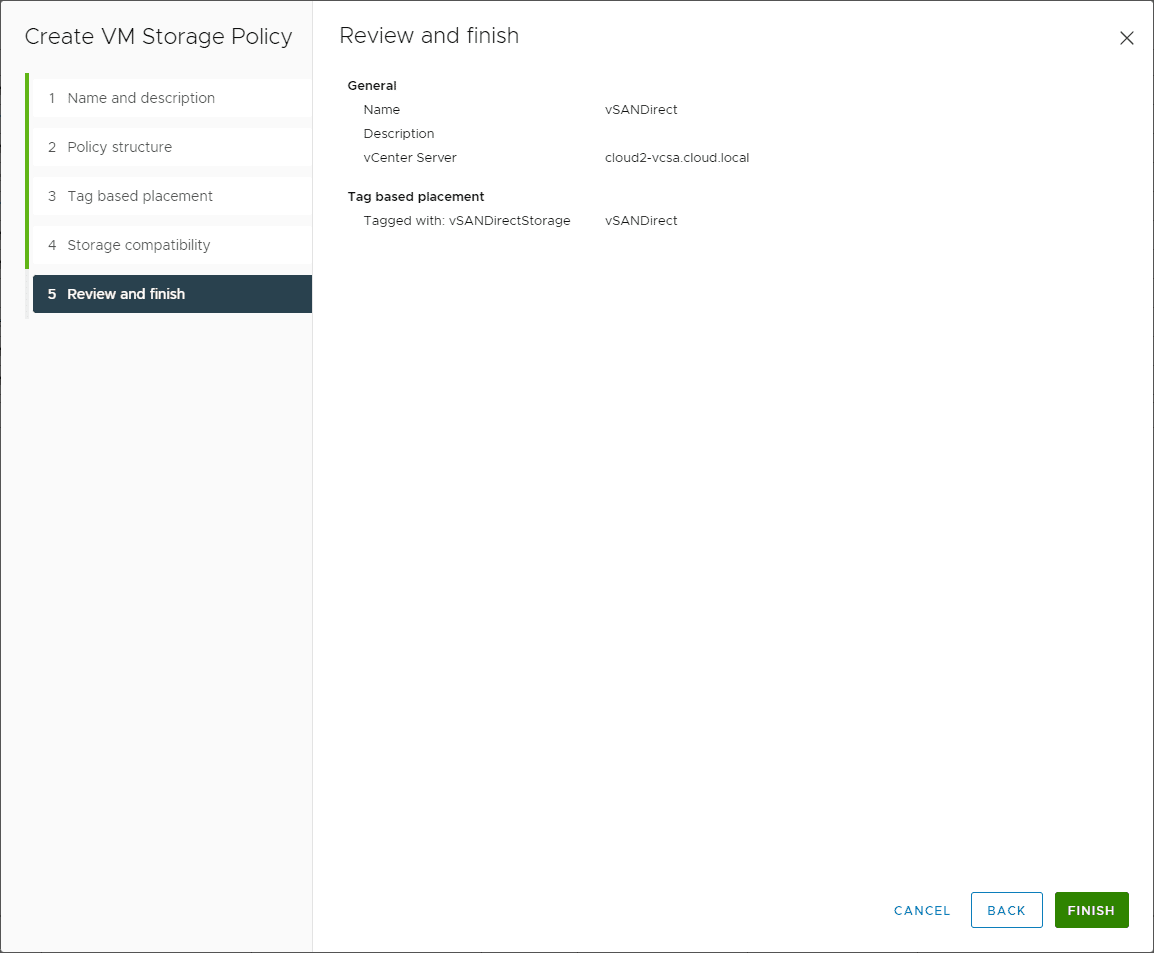This screenshot has width=1154, height=953.
Task: Select CANCEL to abandon the policy wizard
Action: coord(921,910)
